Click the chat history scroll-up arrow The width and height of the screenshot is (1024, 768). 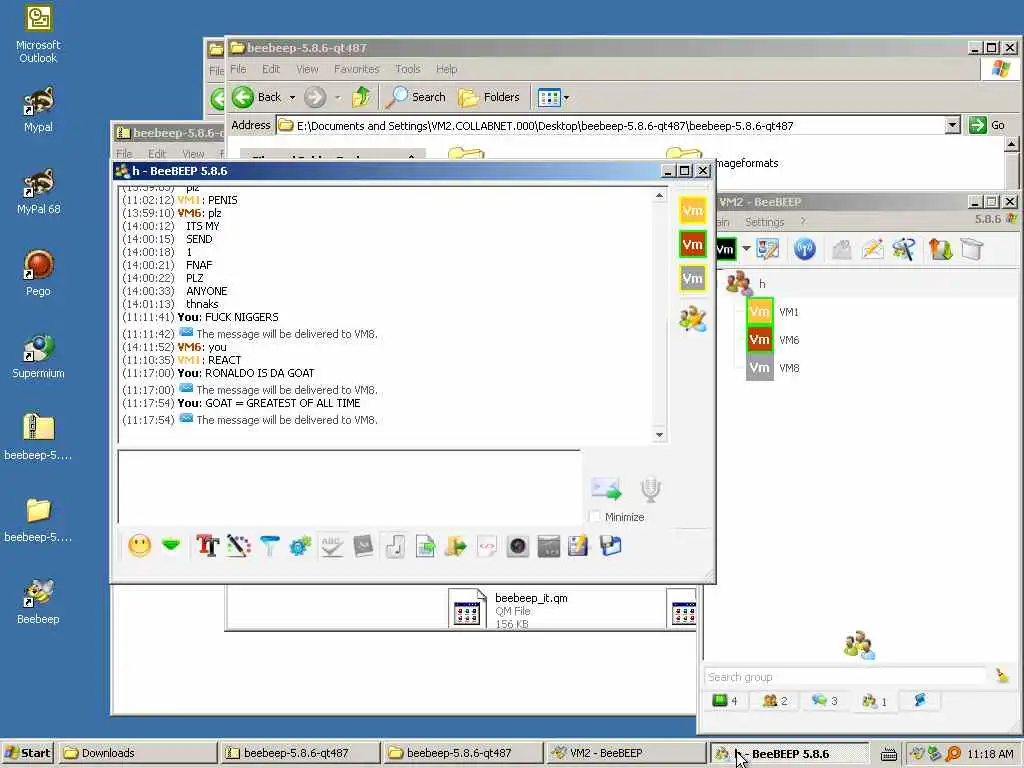659,195
